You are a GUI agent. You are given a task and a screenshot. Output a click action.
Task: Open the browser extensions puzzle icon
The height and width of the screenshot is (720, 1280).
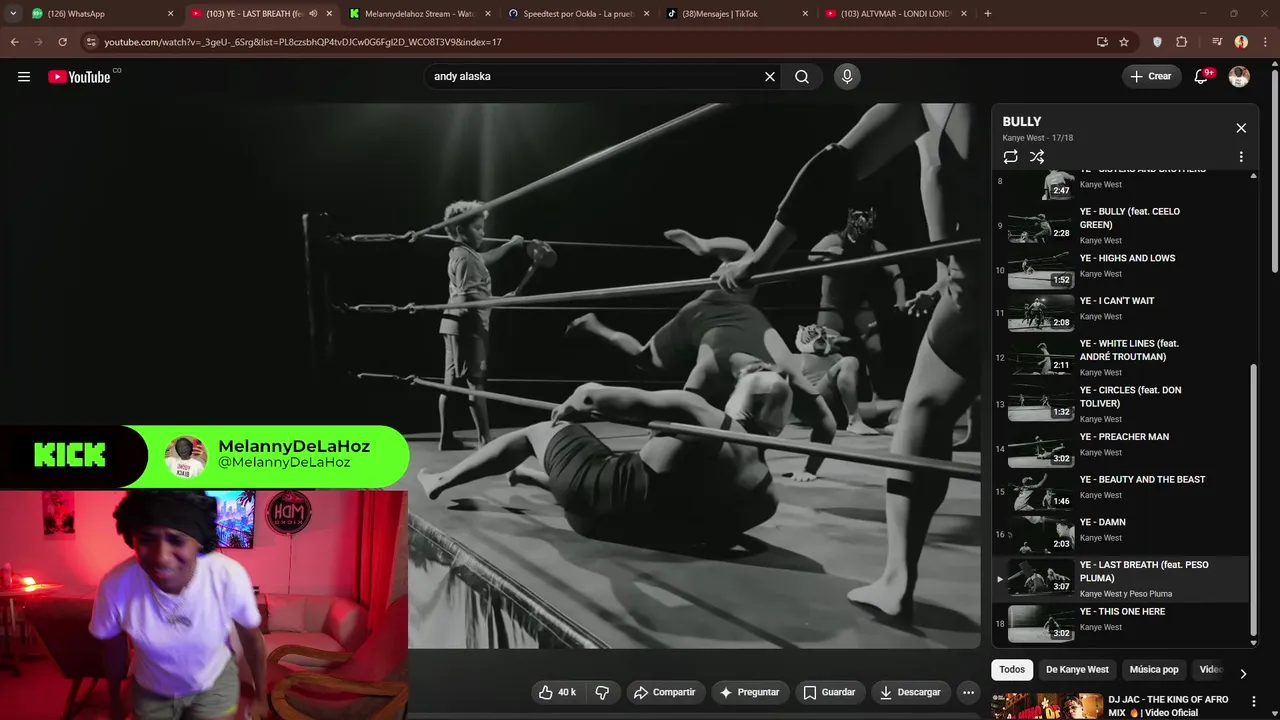coord(1182,42)
